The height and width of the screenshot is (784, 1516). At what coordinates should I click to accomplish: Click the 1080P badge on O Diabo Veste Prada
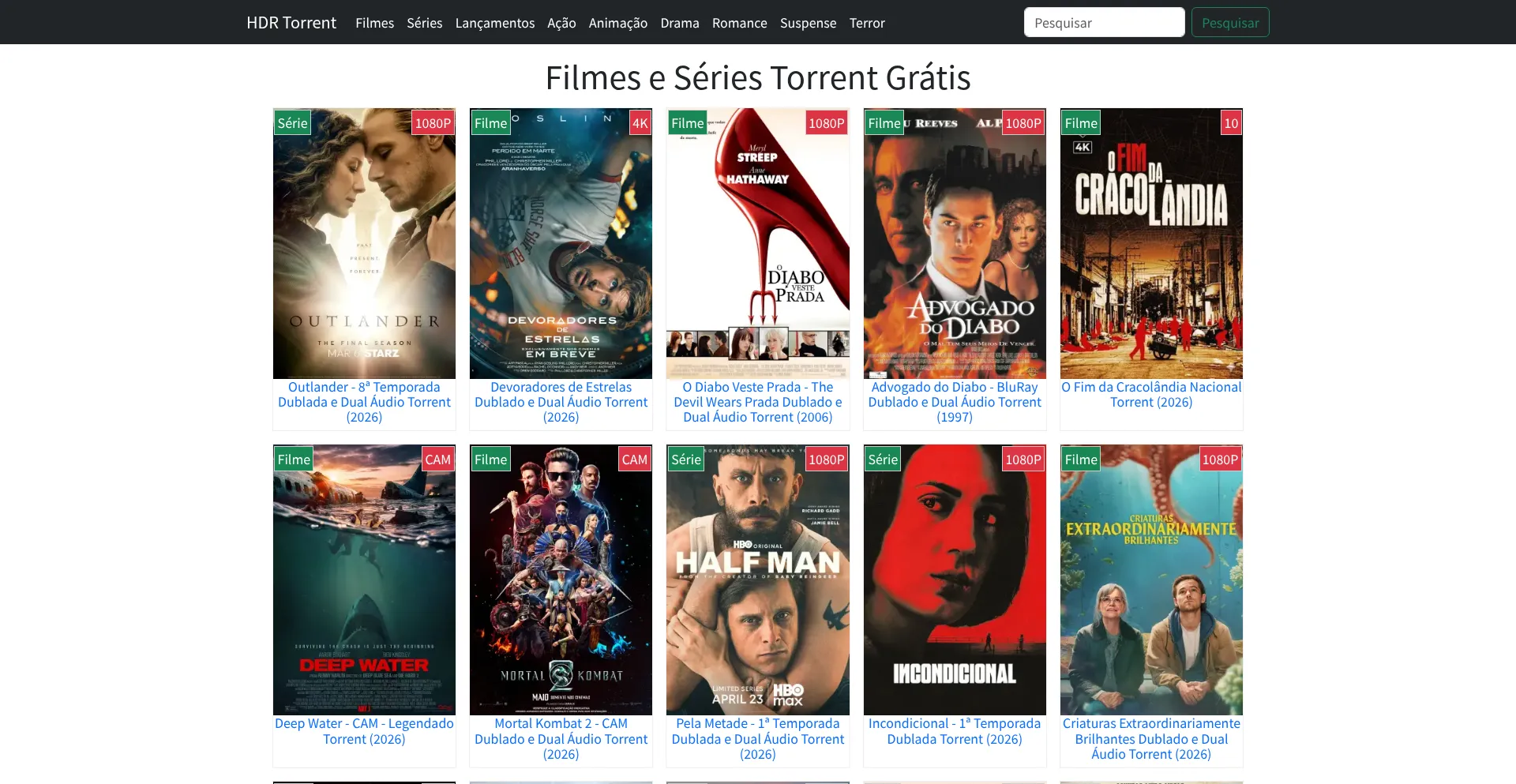click(827, 123)
